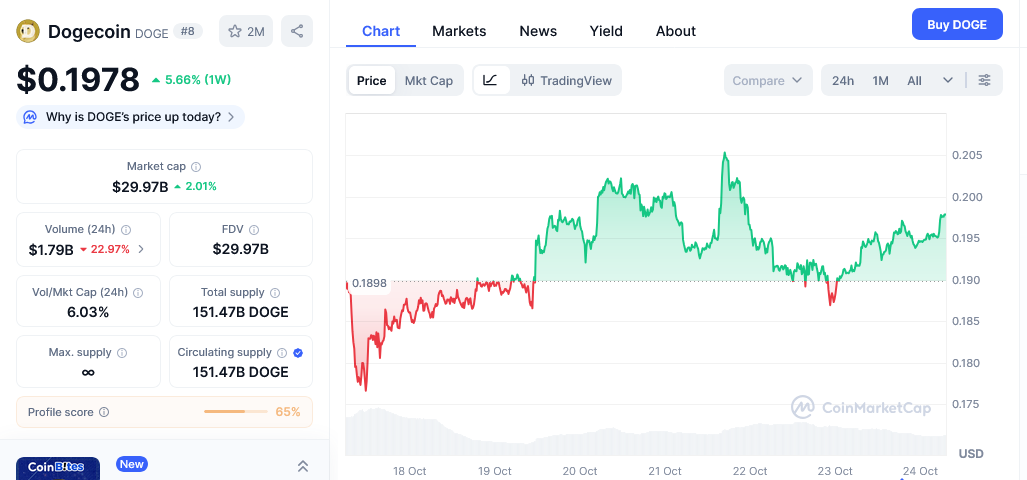Image resolution: width=1027 pixels, height=480 pixels.
Task: Expand more time range options chevron
Action: (x=947, y=80)
